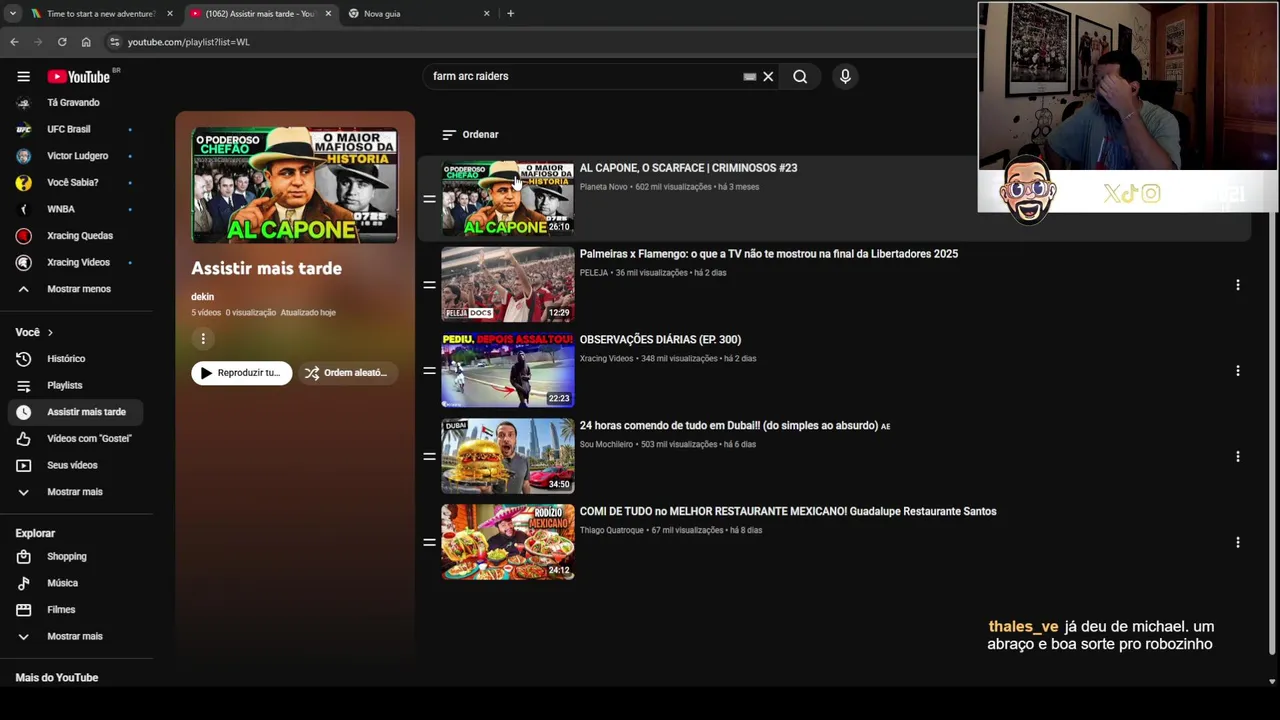Open the WNBA channel
This screenshot has width=1280, height=720.
coord(60,209)
